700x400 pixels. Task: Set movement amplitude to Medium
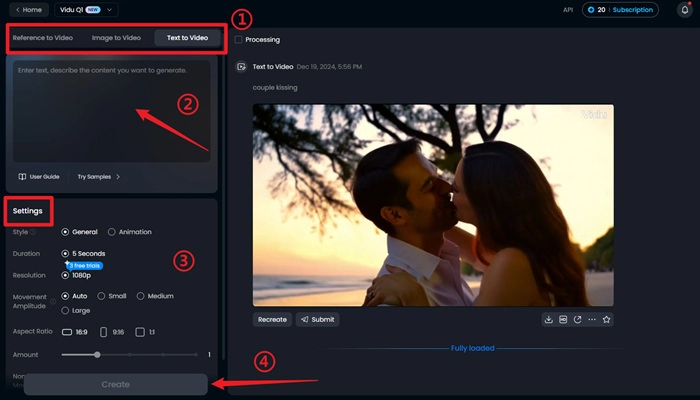tap(141, 296)
